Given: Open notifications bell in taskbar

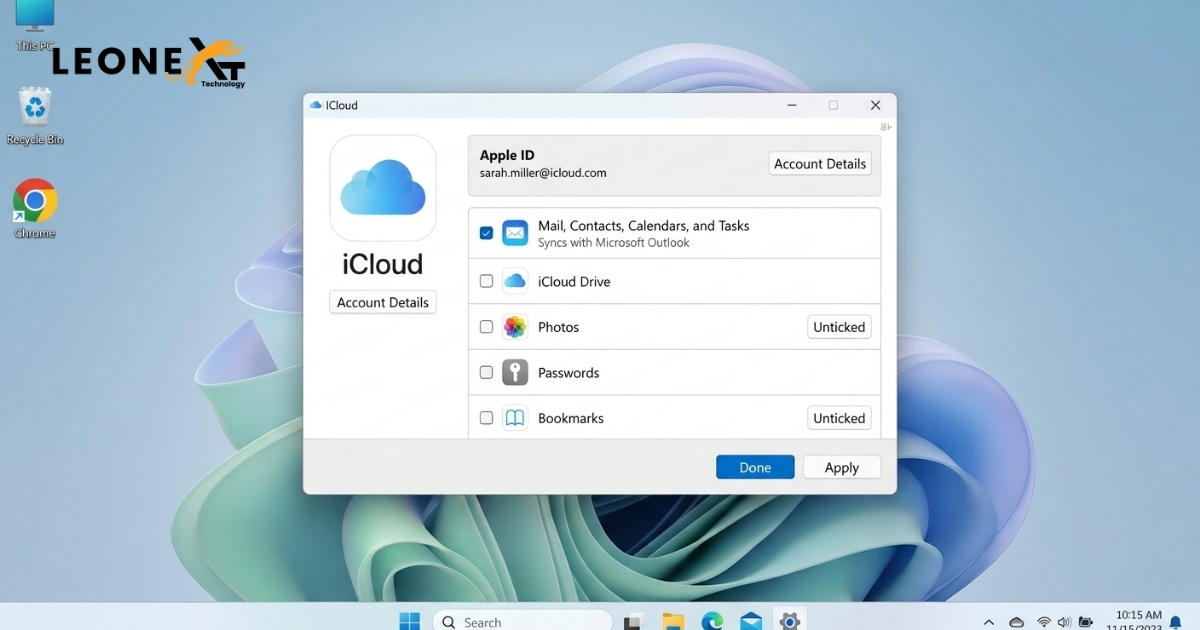Looking at the screenshot, I should 1177,622.
